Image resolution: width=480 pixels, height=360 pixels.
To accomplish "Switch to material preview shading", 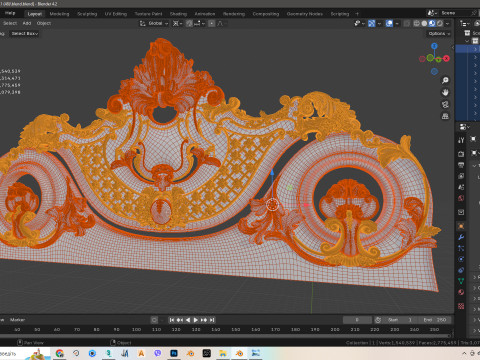I will coord(432,23).
